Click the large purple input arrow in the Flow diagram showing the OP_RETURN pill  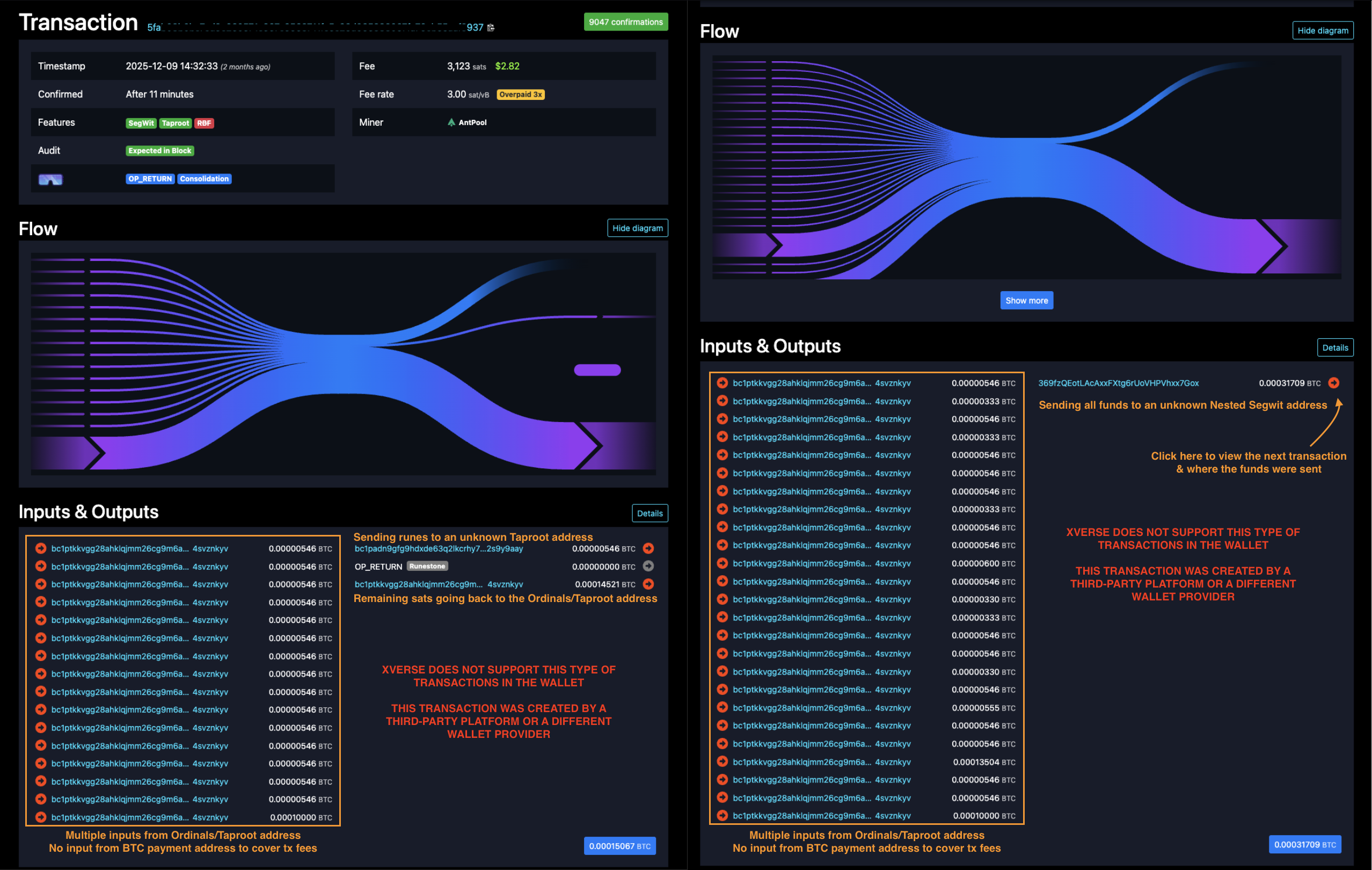(67, 453)
